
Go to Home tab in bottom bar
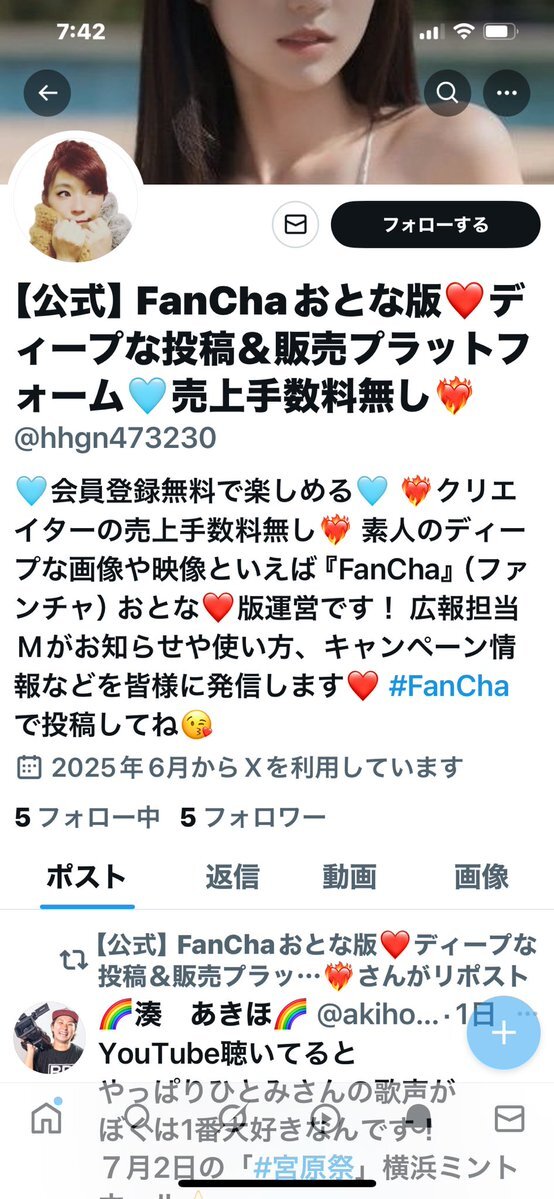[x=47, y=1118]
